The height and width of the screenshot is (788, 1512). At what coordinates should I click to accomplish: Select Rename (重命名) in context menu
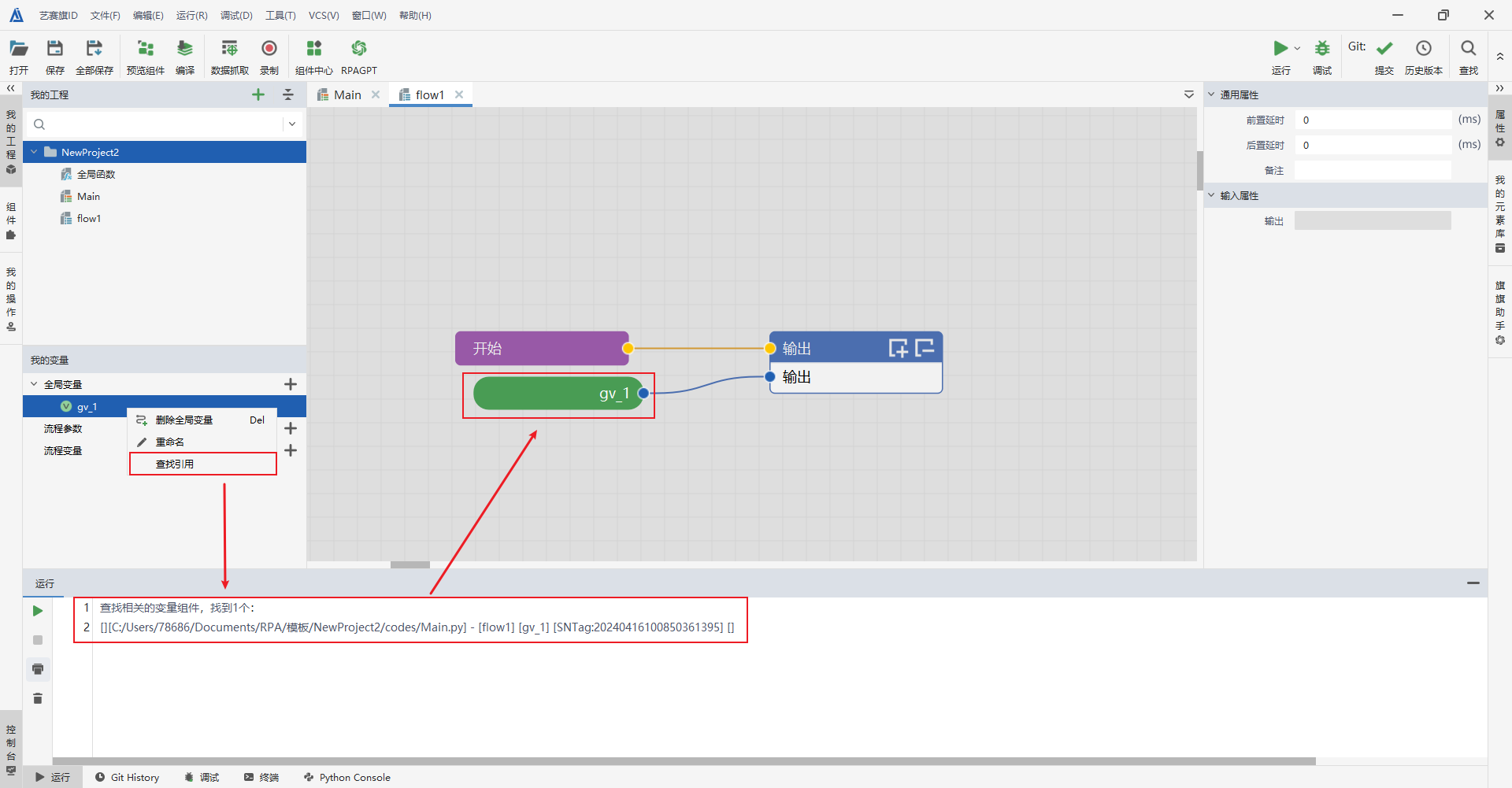(x=203, y=442)
